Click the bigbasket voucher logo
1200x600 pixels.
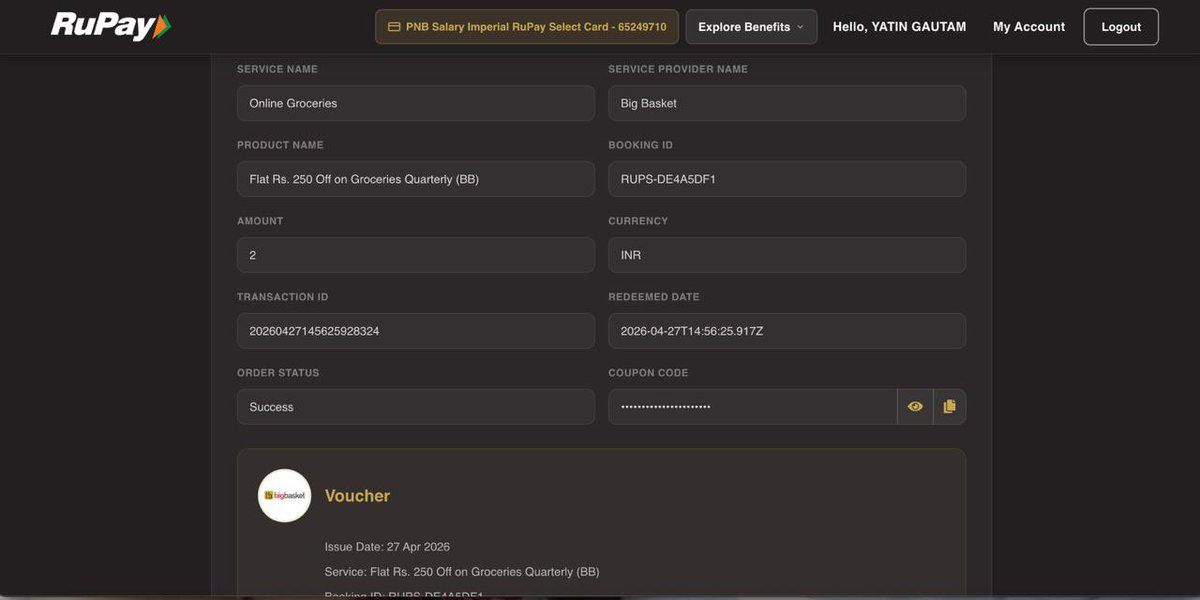point(284,496)
